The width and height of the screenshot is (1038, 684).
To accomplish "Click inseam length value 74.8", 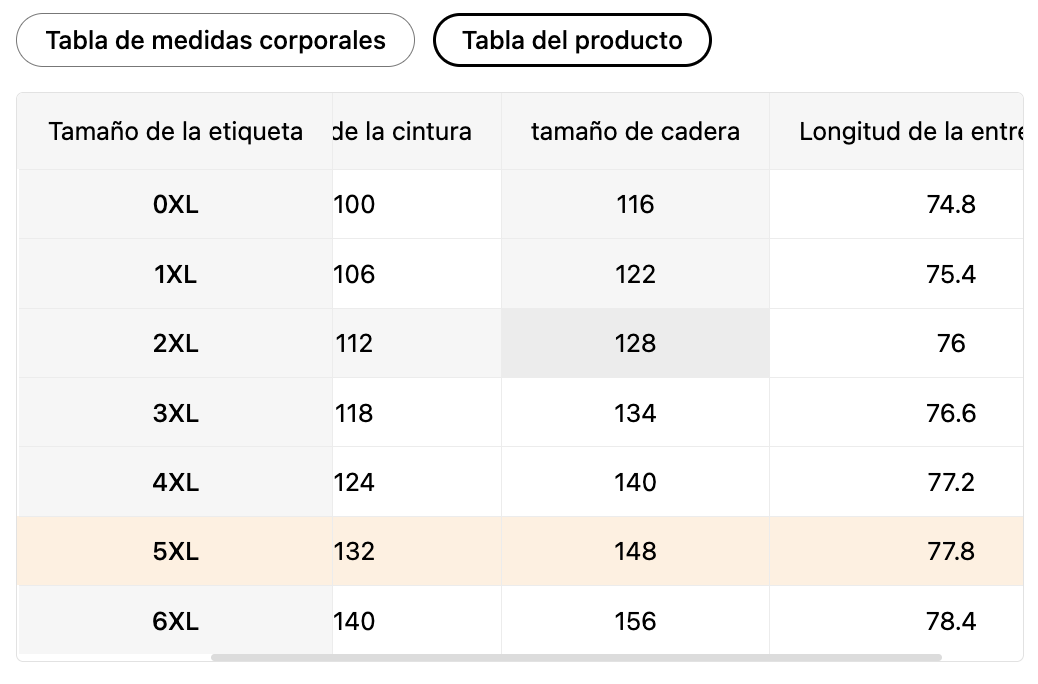I will click(950, 205).
